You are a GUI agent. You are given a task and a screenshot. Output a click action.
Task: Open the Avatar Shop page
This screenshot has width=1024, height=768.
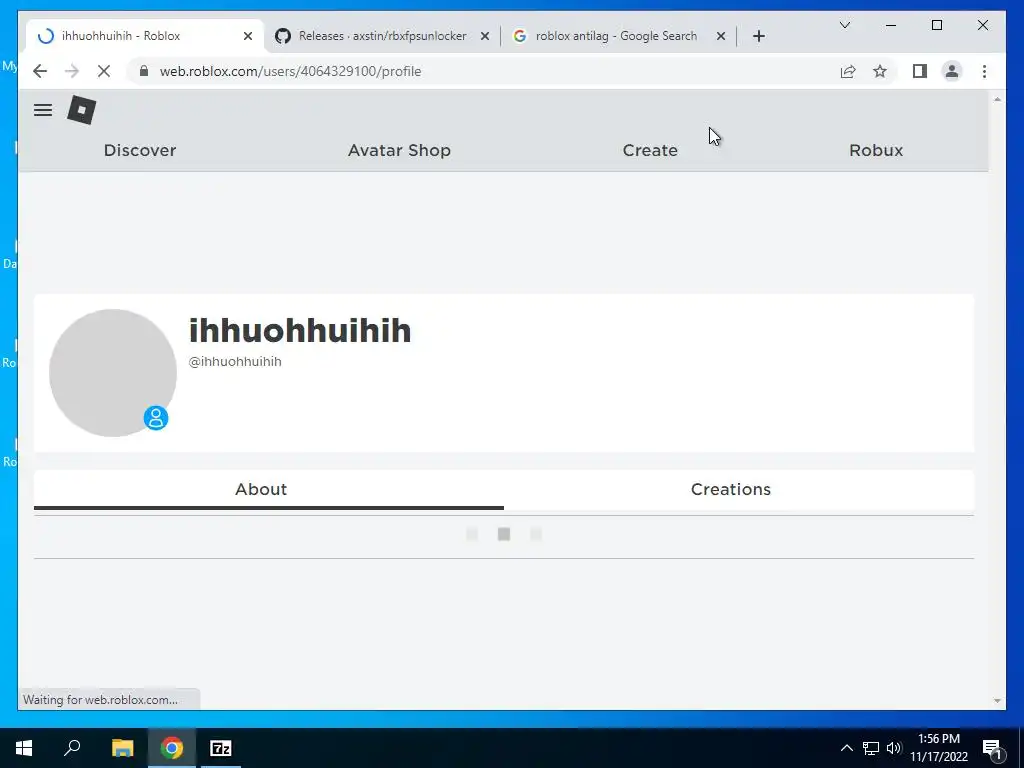[399, 150]
